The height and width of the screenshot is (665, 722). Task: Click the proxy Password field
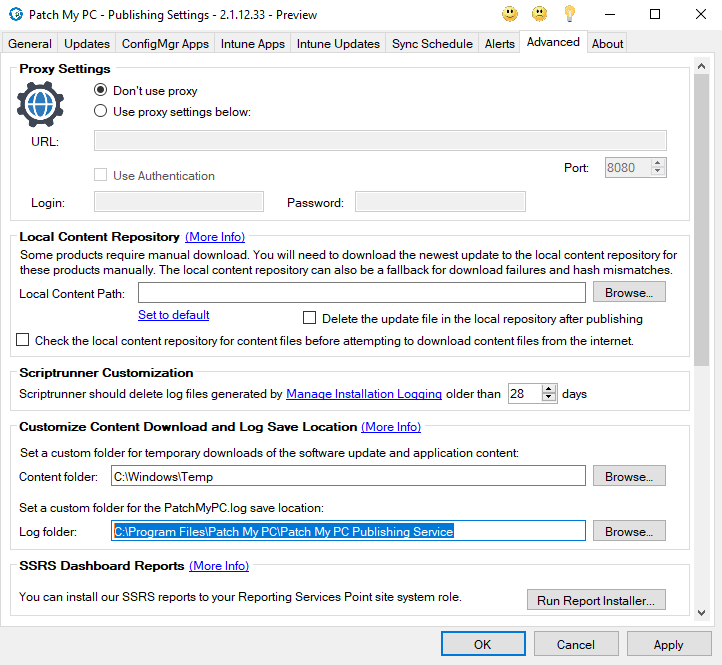(x=440, y=202)
